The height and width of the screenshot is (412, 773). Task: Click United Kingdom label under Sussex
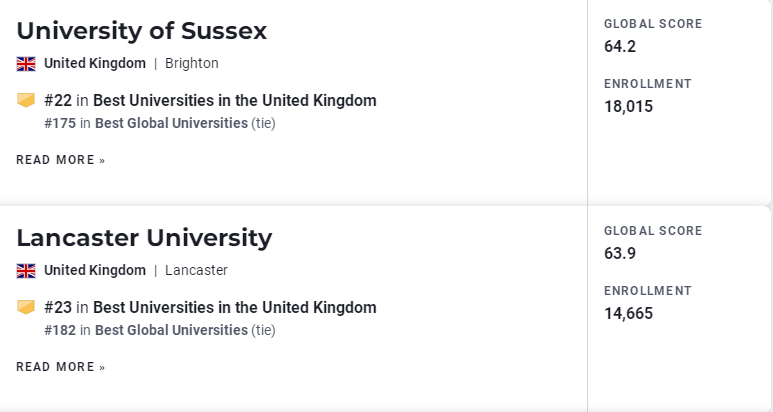(x=95, y=64)
